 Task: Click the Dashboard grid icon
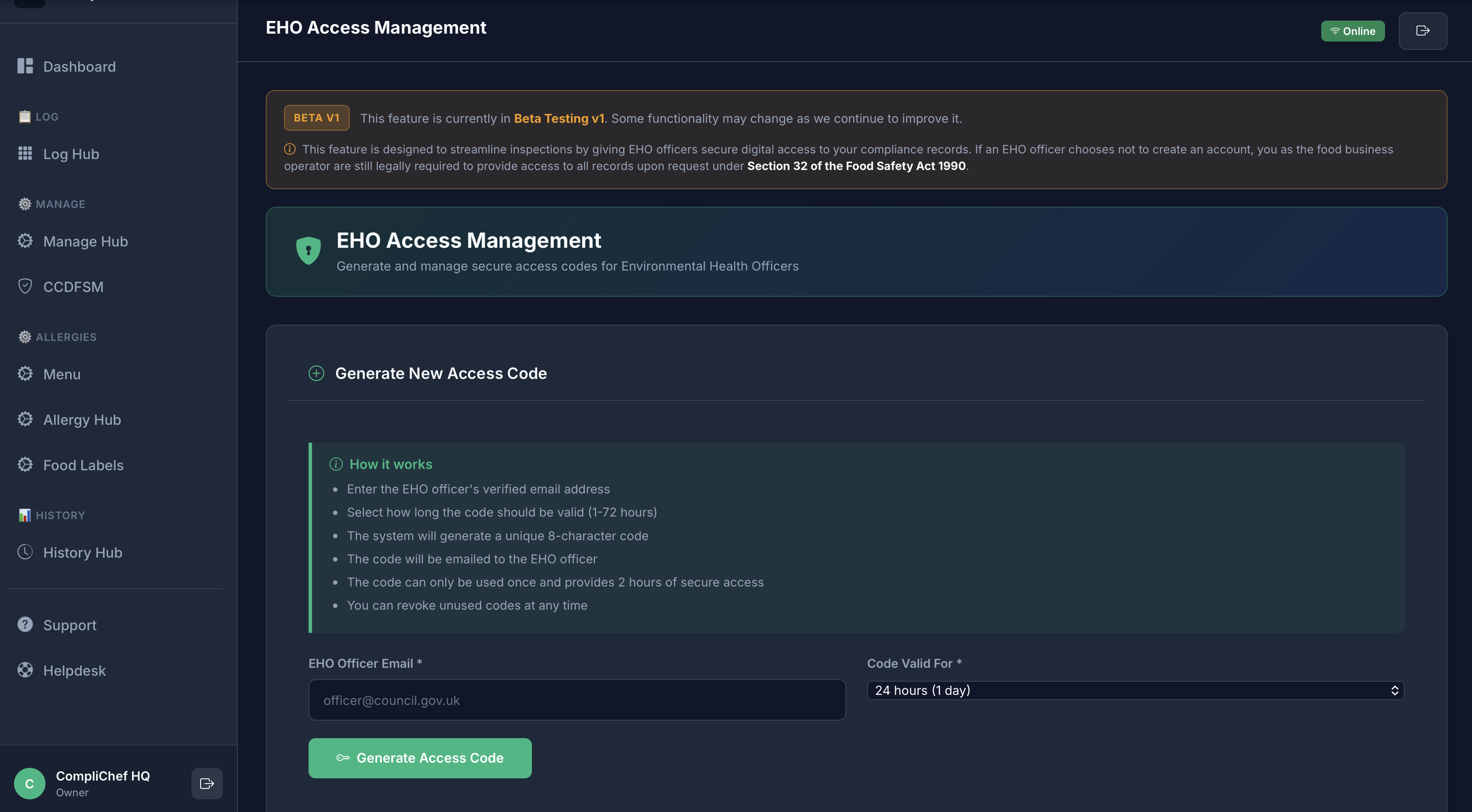click(x=25, y=66)
